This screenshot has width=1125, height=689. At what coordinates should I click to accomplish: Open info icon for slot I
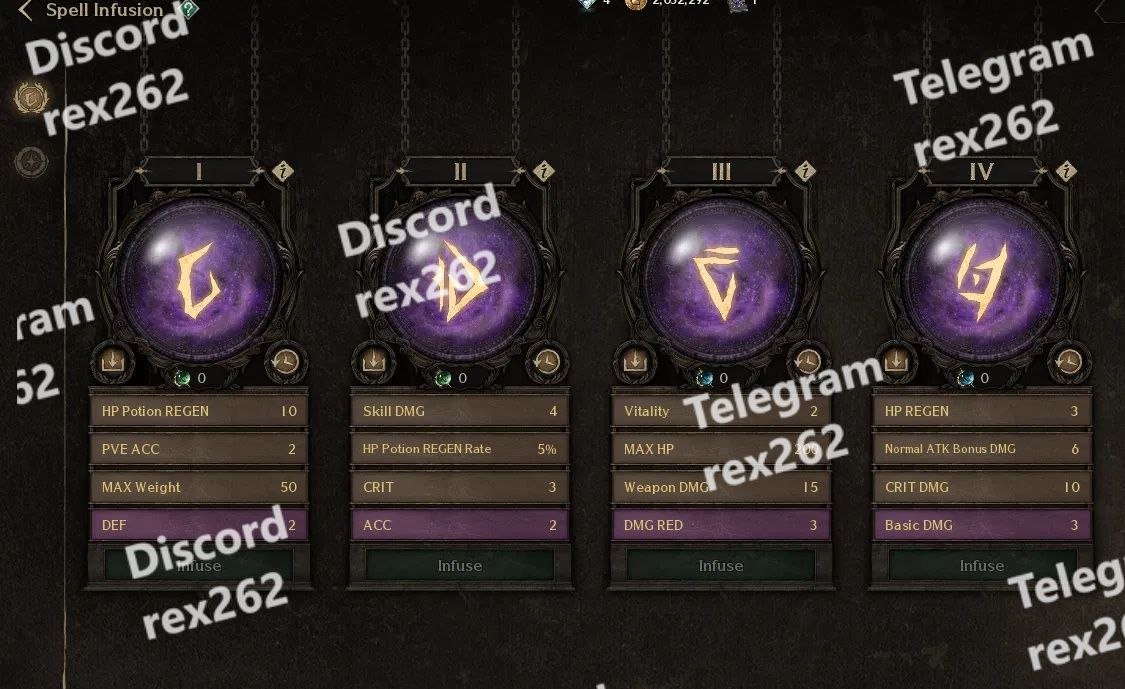pos(283,172)
